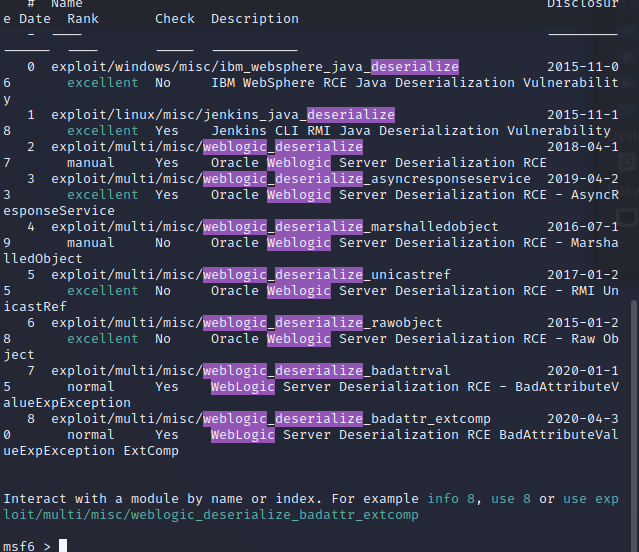Click 'normal' rank in badattrval row

point(90,387)
